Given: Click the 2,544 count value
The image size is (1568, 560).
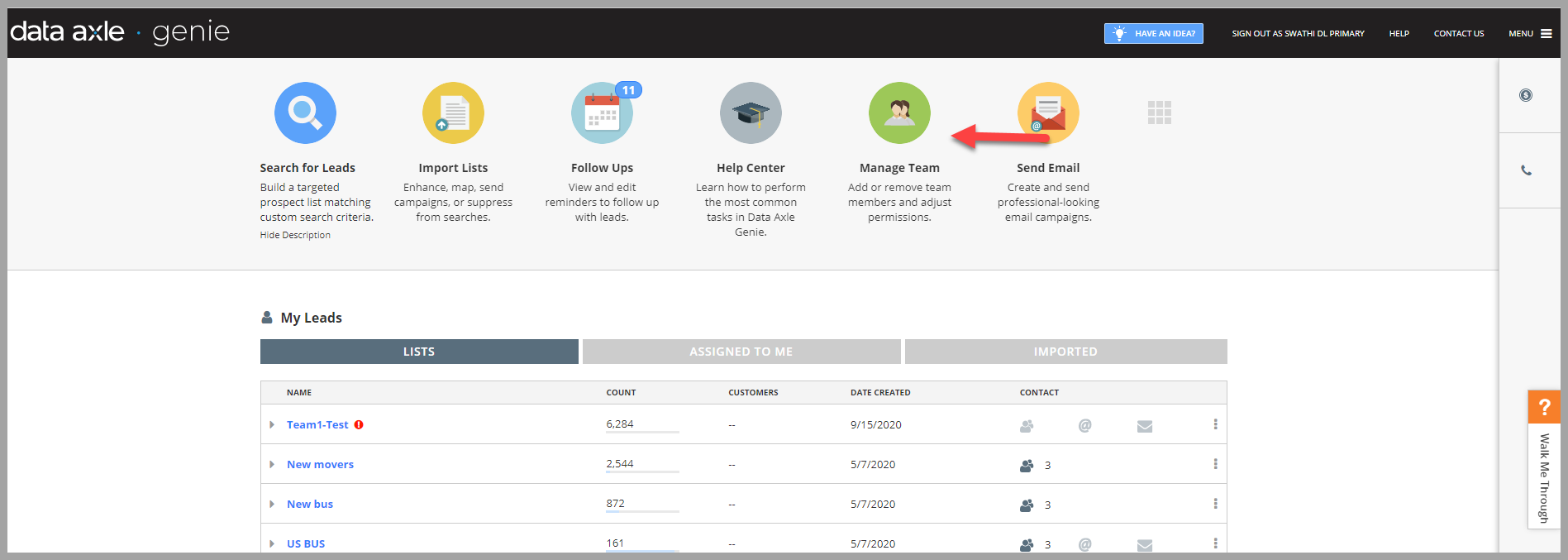Looking at the screenshot, I should [x=620, y=463].
